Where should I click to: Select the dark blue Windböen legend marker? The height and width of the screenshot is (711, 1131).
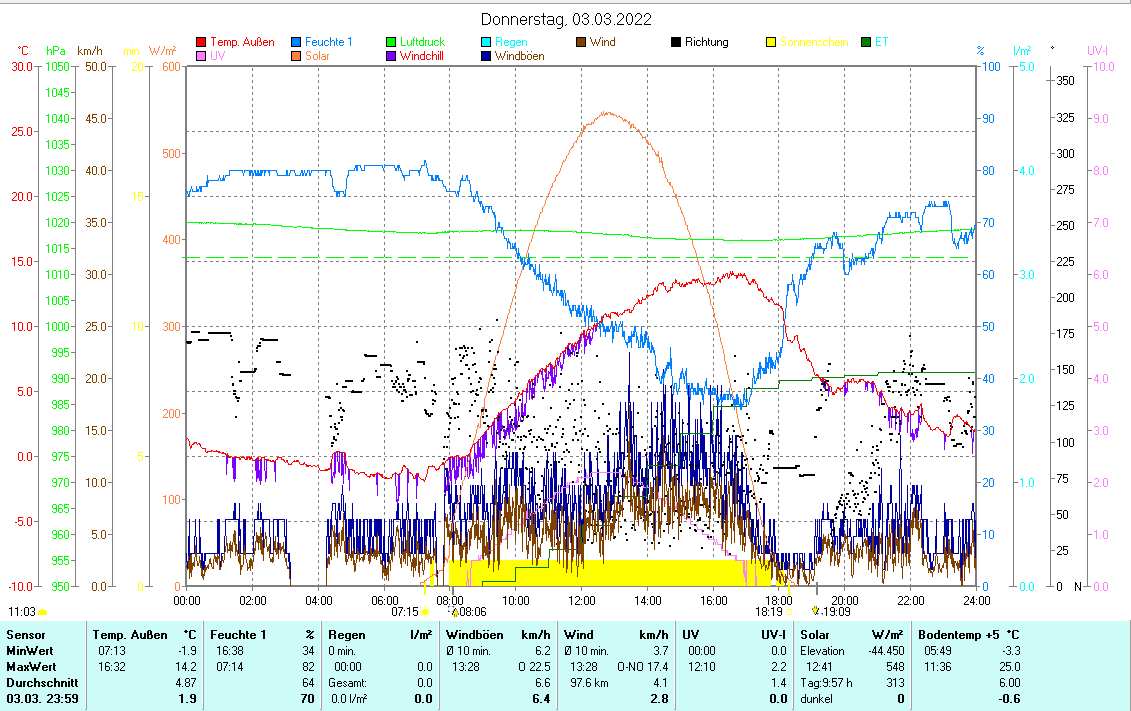[x=486, y=56]
